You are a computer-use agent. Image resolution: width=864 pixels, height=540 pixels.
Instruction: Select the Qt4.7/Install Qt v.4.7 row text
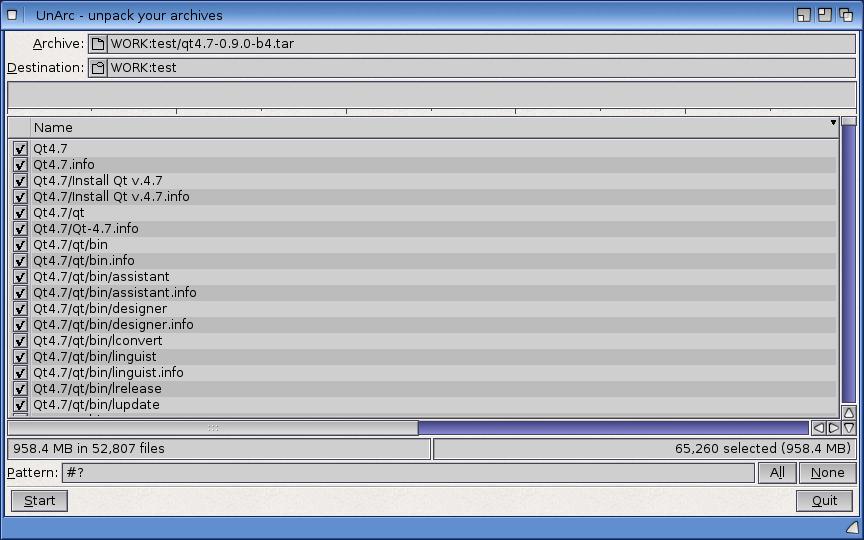pyautogui.click(x=98, y=181)
